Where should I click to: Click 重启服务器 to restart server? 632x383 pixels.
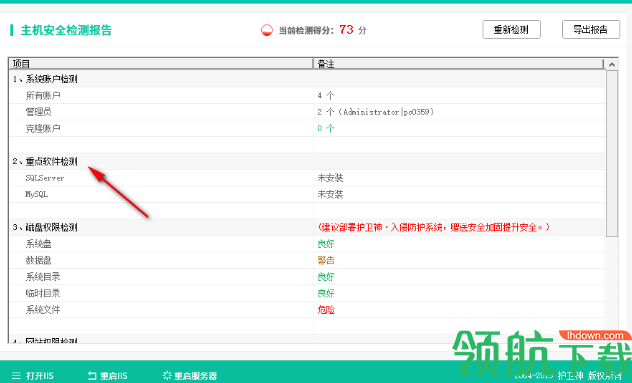pyautogui.click(x=195, y=376)
